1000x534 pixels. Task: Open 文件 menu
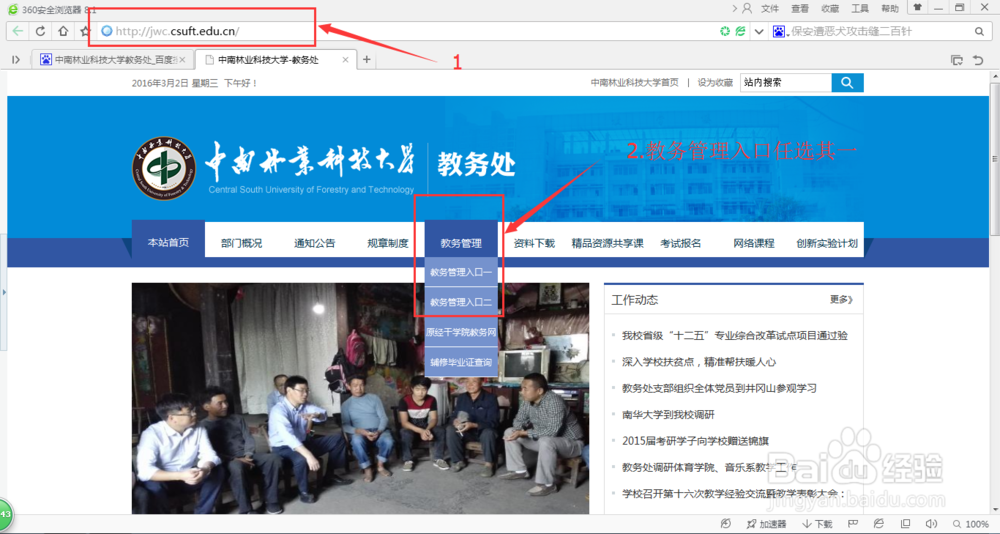[770, 8]
